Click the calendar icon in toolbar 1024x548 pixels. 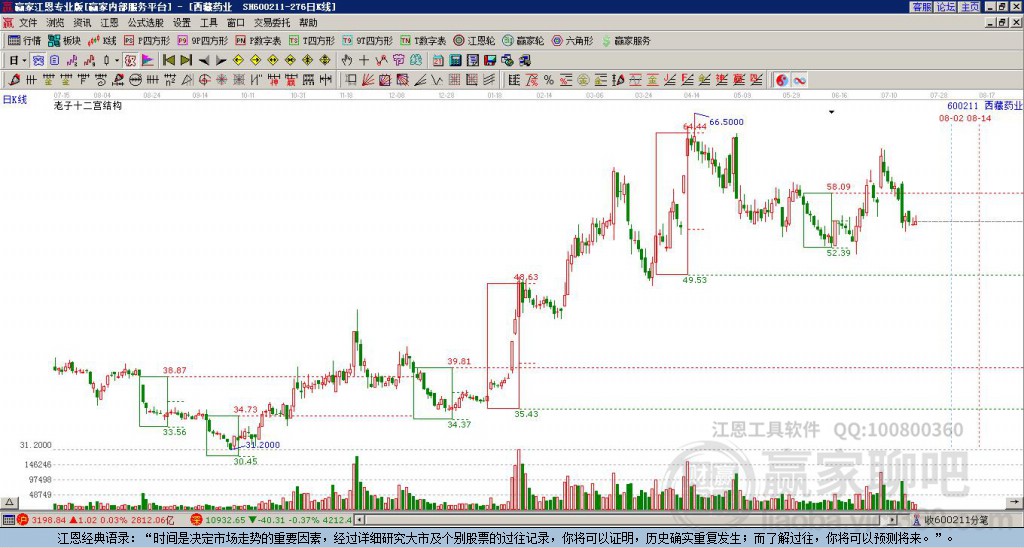point(438,61)
